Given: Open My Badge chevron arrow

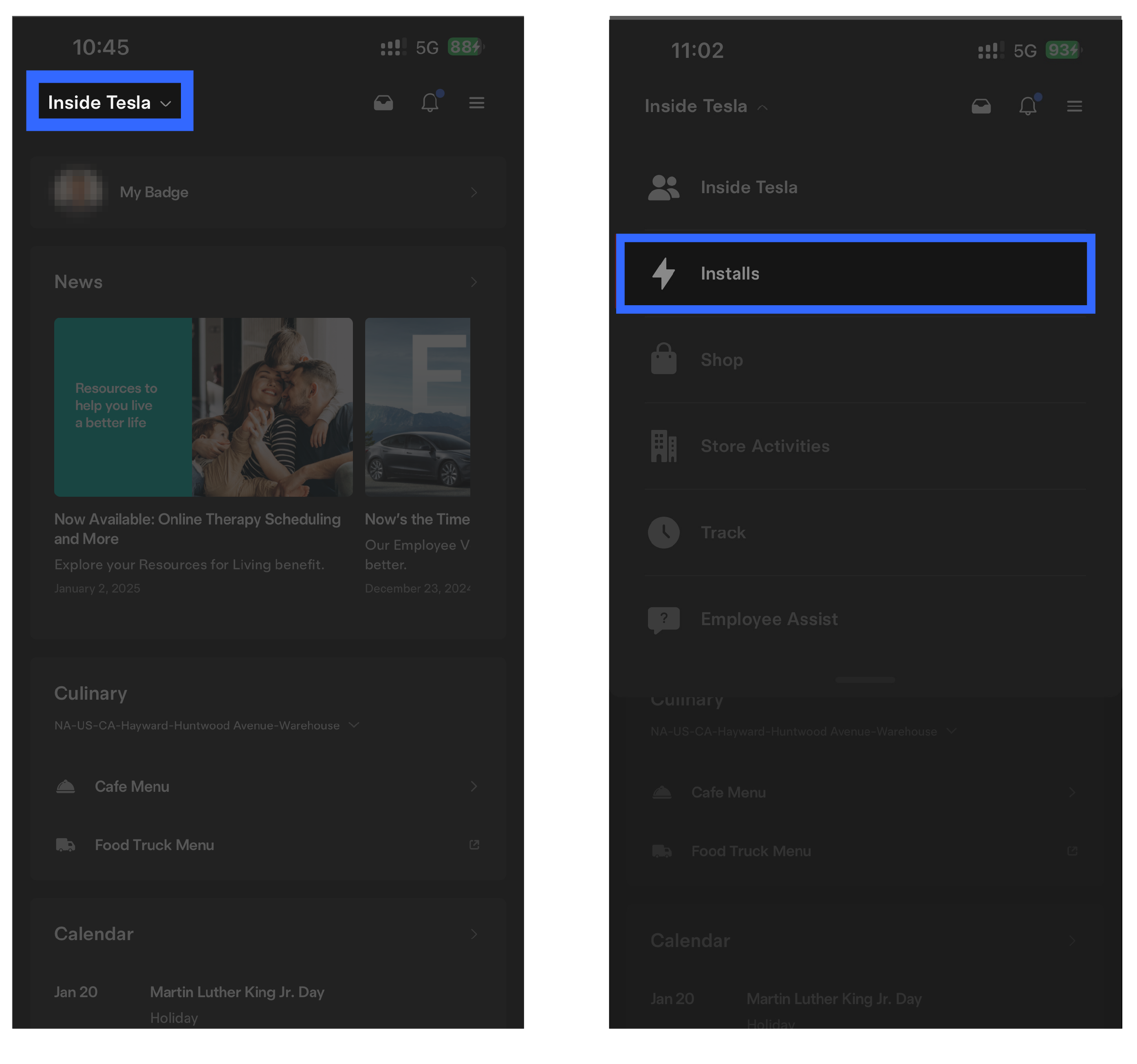Looking at the screenshot, I should (x=474, y=192).
